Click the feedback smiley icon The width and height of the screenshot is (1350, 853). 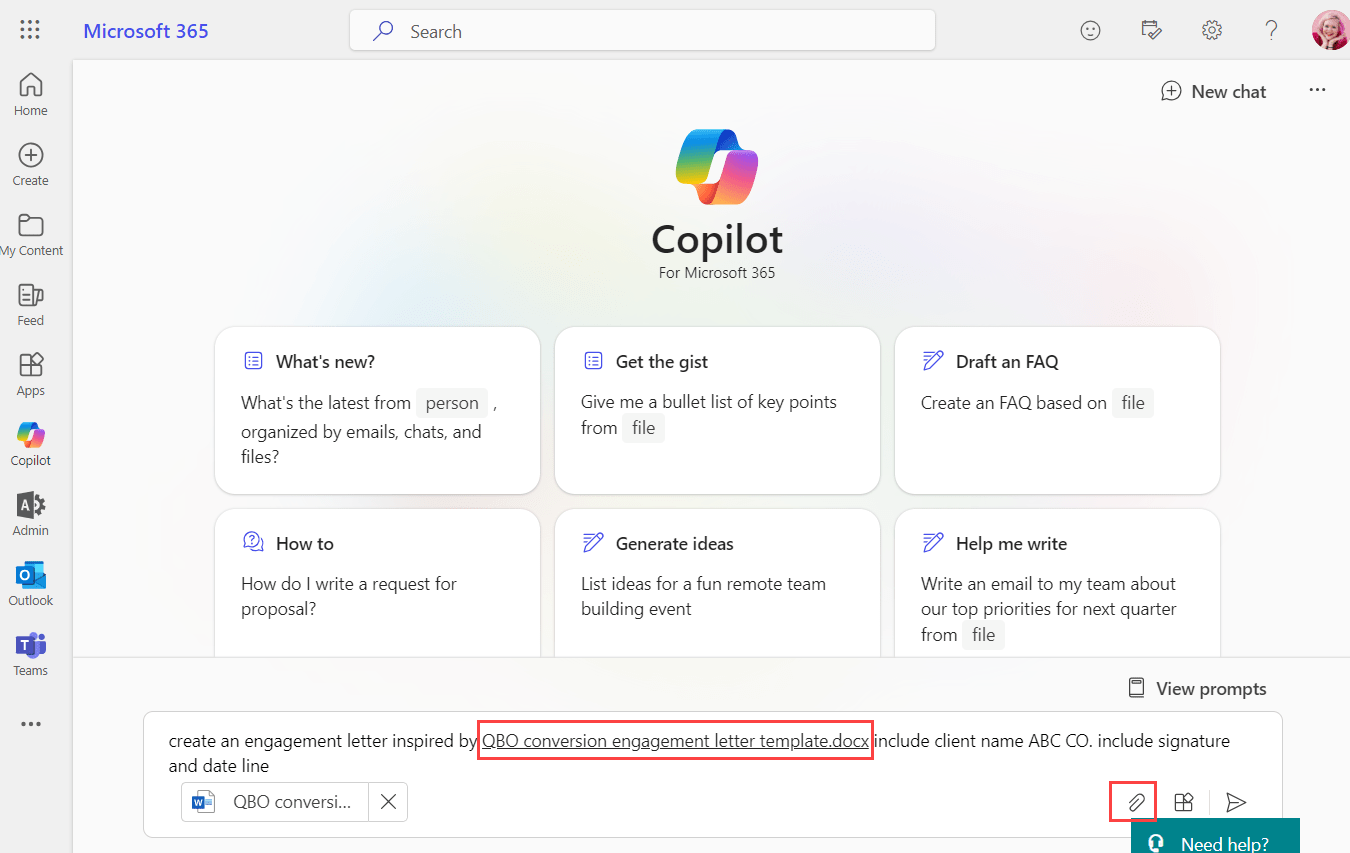(1090, 30)
